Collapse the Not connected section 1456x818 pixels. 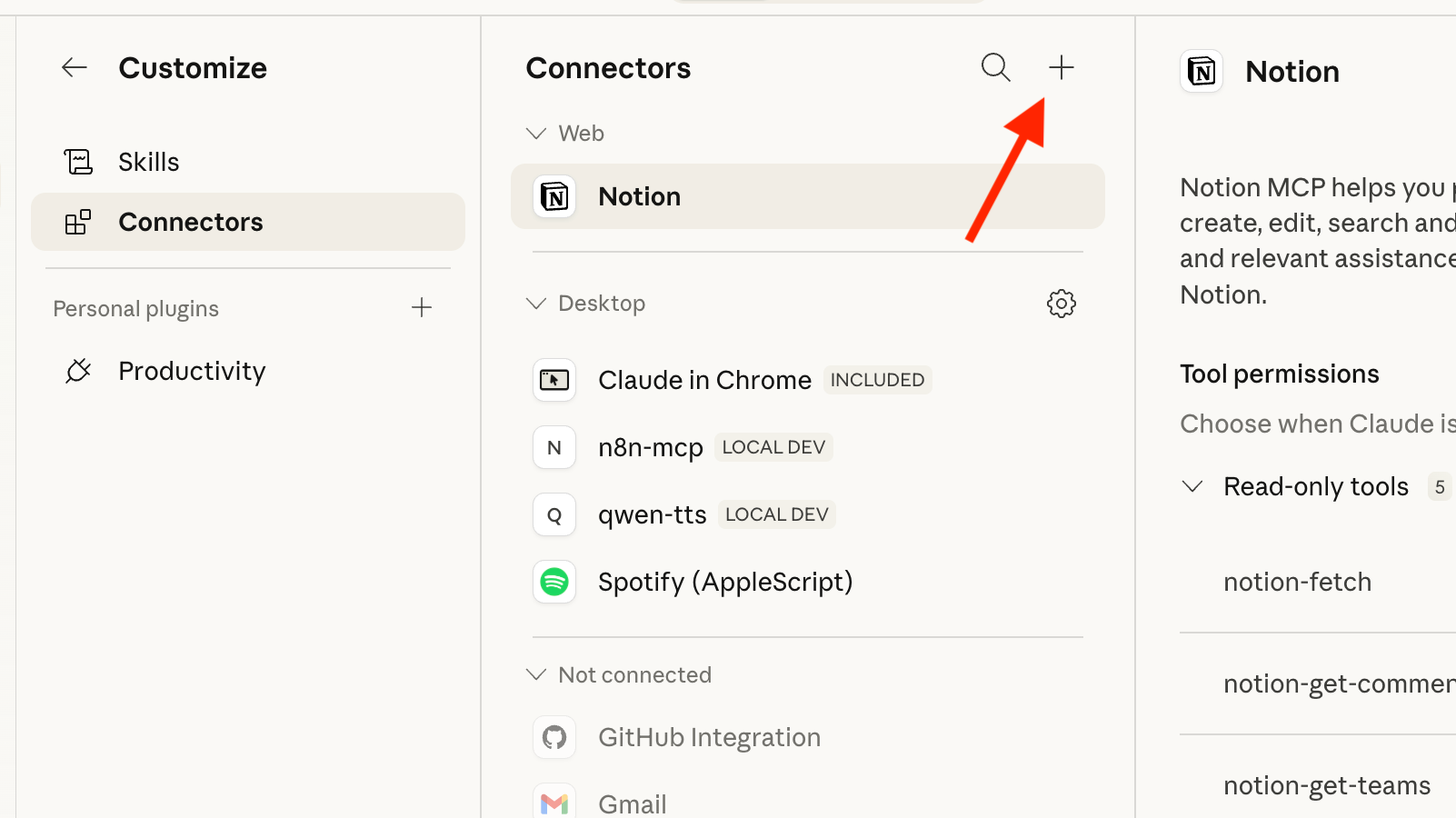[x=536, y=675]
